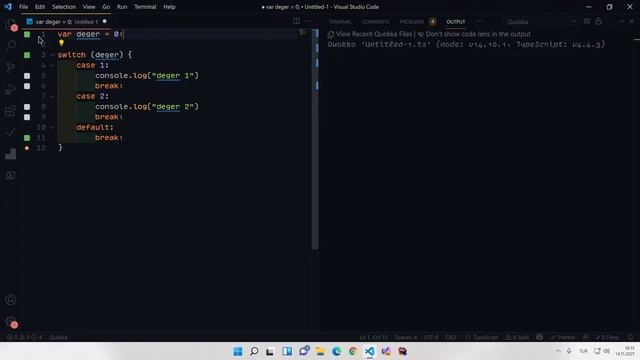
Task: Collapse default fold arrow on line 10
Action: (53, 127)
